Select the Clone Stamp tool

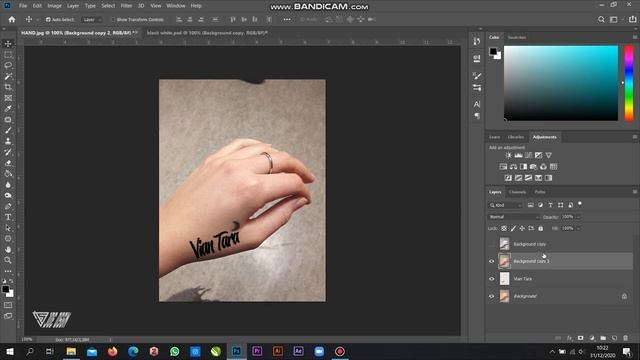click(x=8, y=141)
